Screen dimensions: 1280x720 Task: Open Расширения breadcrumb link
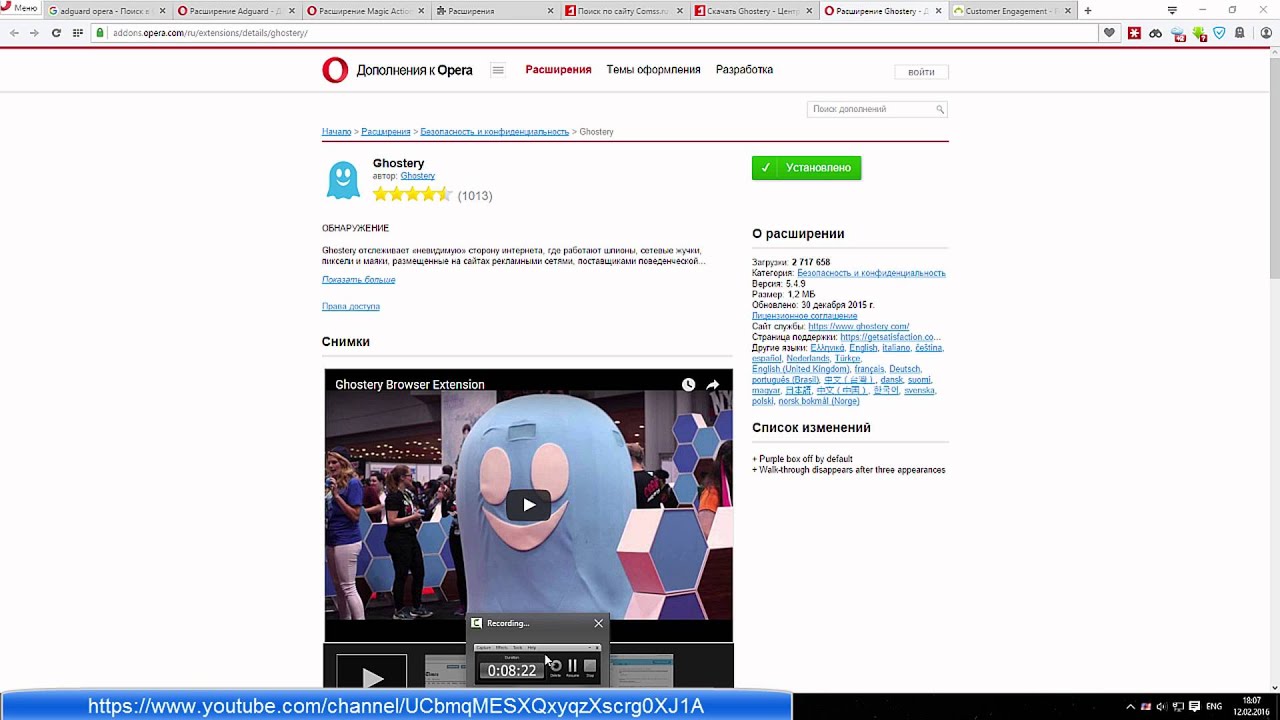386,132
